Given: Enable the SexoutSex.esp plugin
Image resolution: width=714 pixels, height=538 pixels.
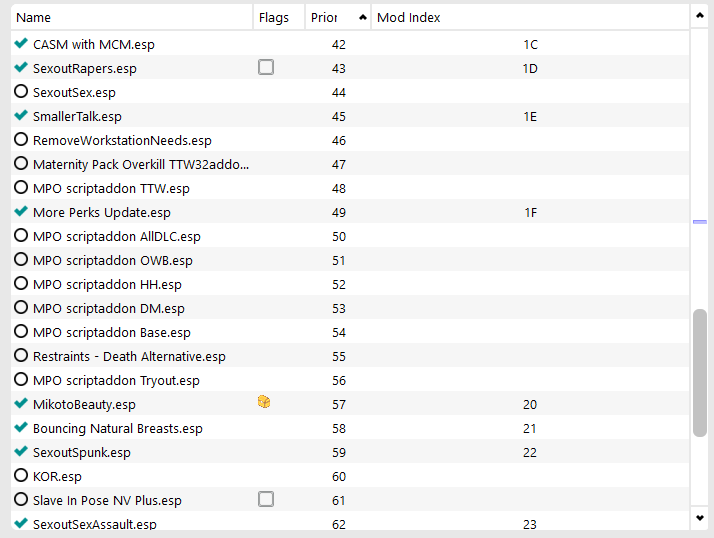Looking at the screenshot, I should (21, 92).
